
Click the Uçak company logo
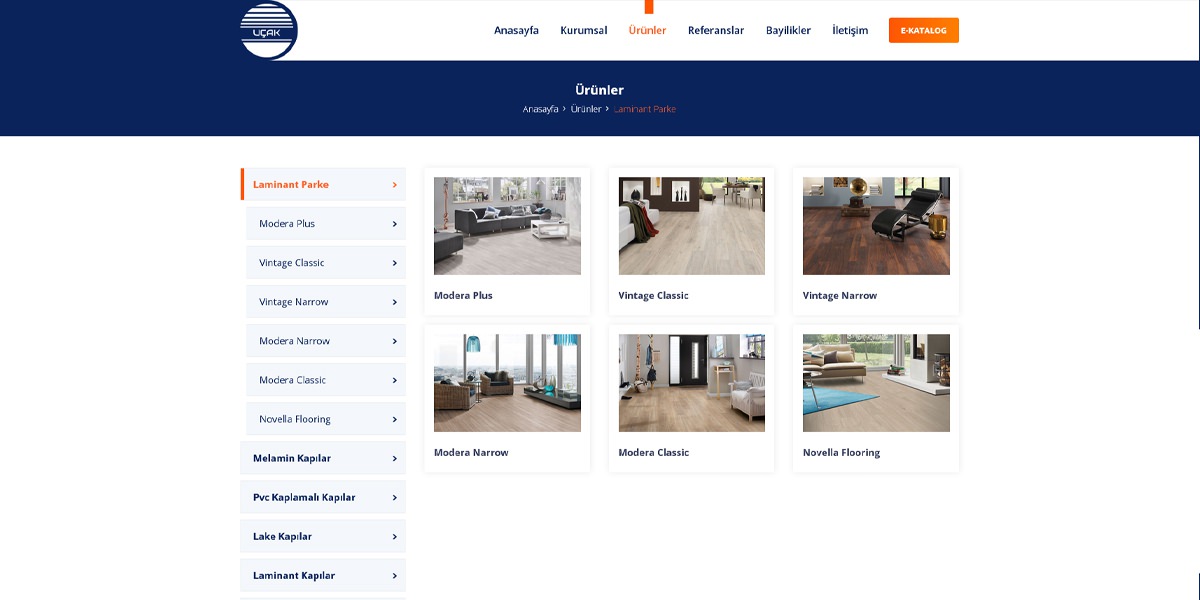[x=269, y=30]
